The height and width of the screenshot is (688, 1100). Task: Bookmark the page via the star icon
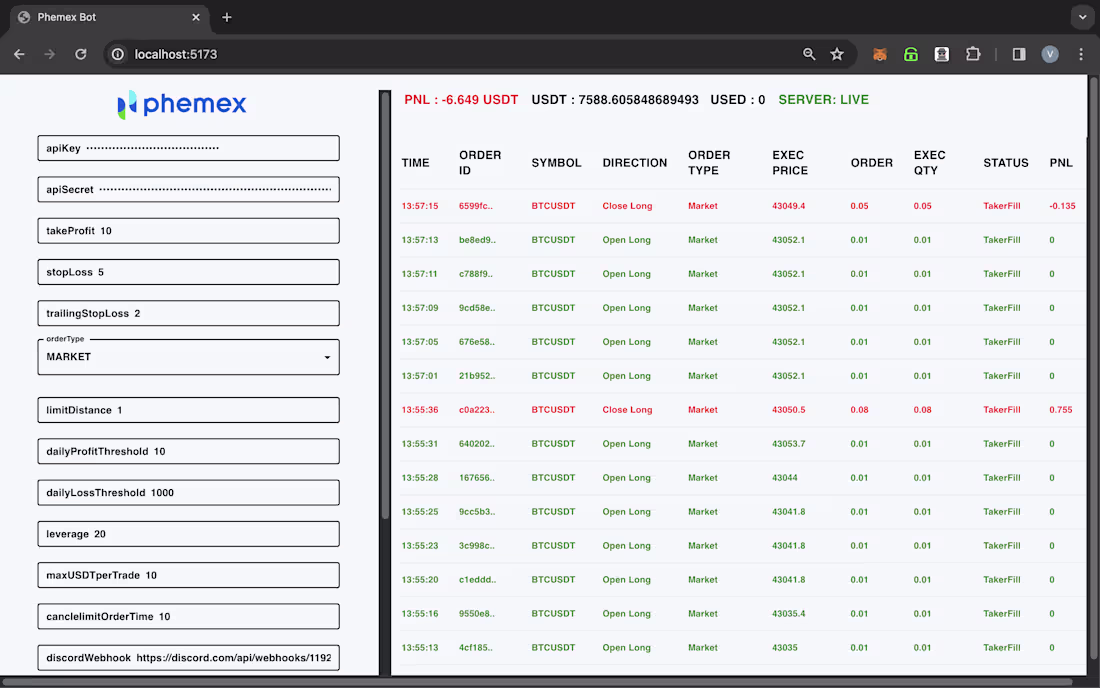[x=837, y=54]
